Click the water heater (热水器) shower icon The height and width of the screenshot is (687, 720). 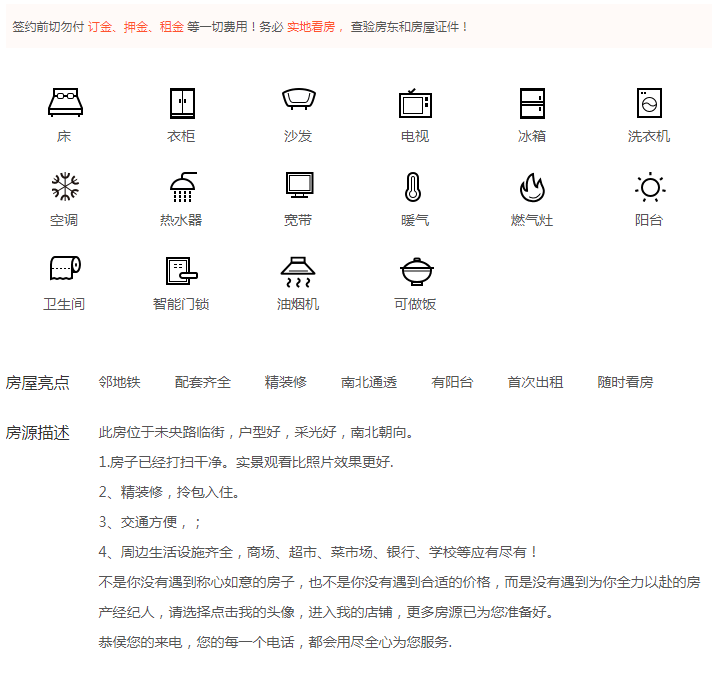pyautogui.click(x=183, y=187)
